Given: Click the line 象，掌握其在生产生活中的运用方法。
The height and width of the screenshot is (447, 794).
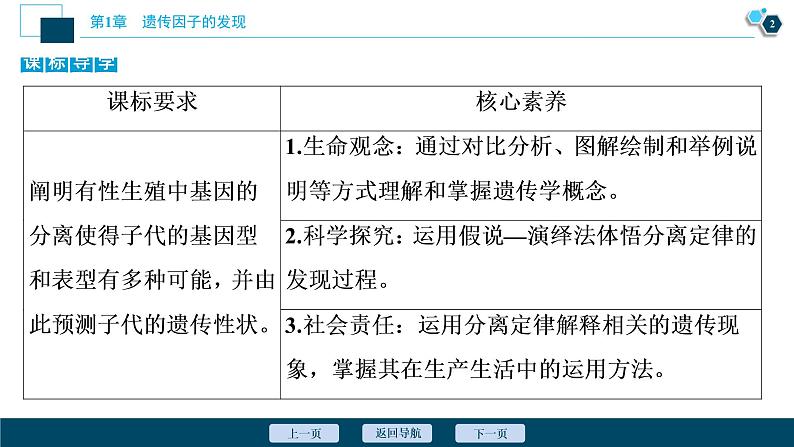Looking at the screenshot, I should (476, 369).
